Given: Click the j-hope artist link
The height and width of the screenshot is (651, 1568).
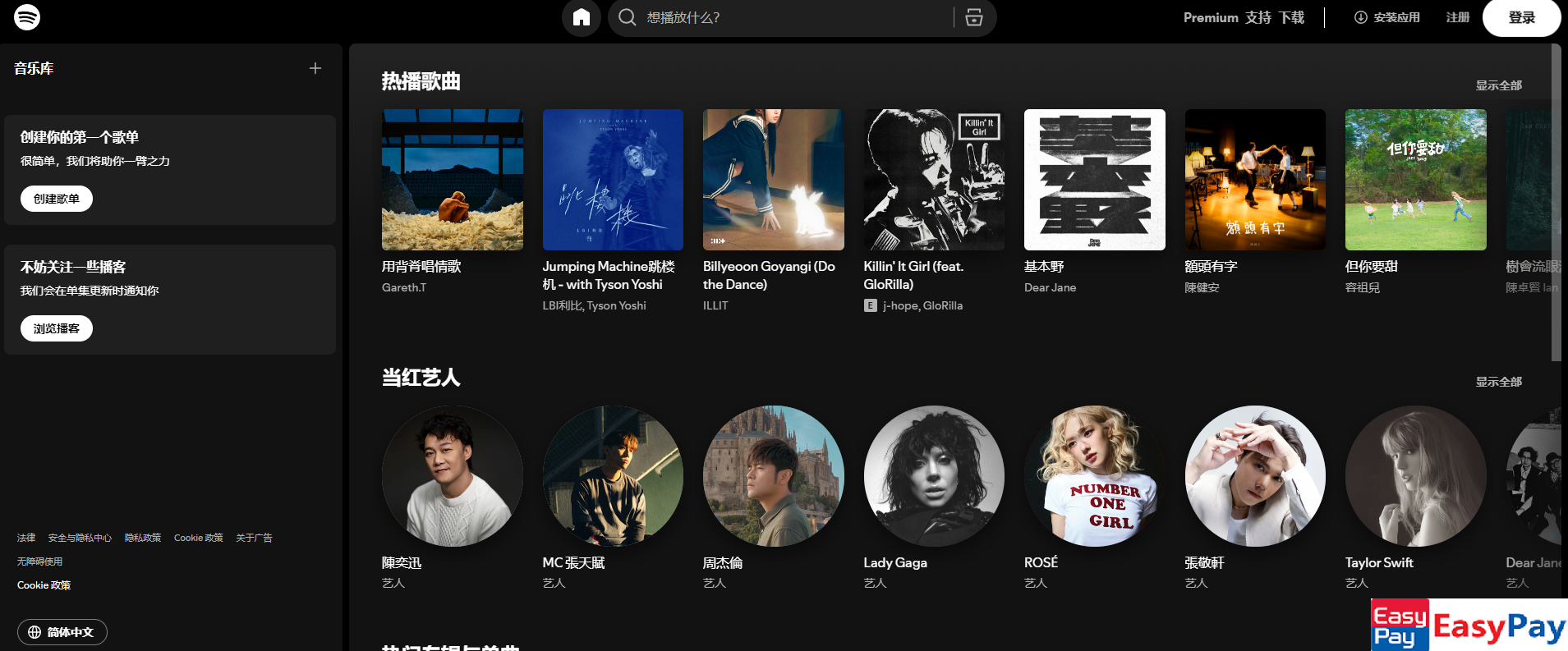Looking at the screenshot, I should 901,305.
